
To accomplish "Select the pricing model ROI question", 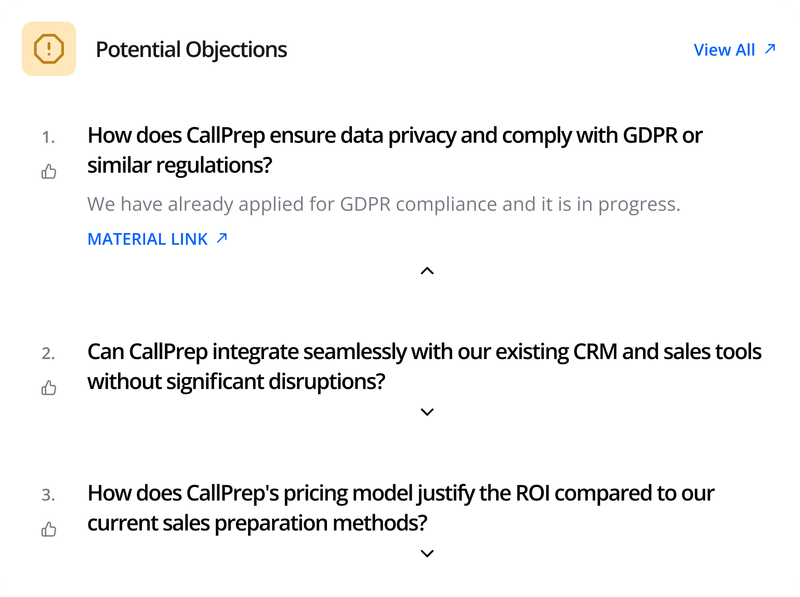I will (x=401, y=507).
